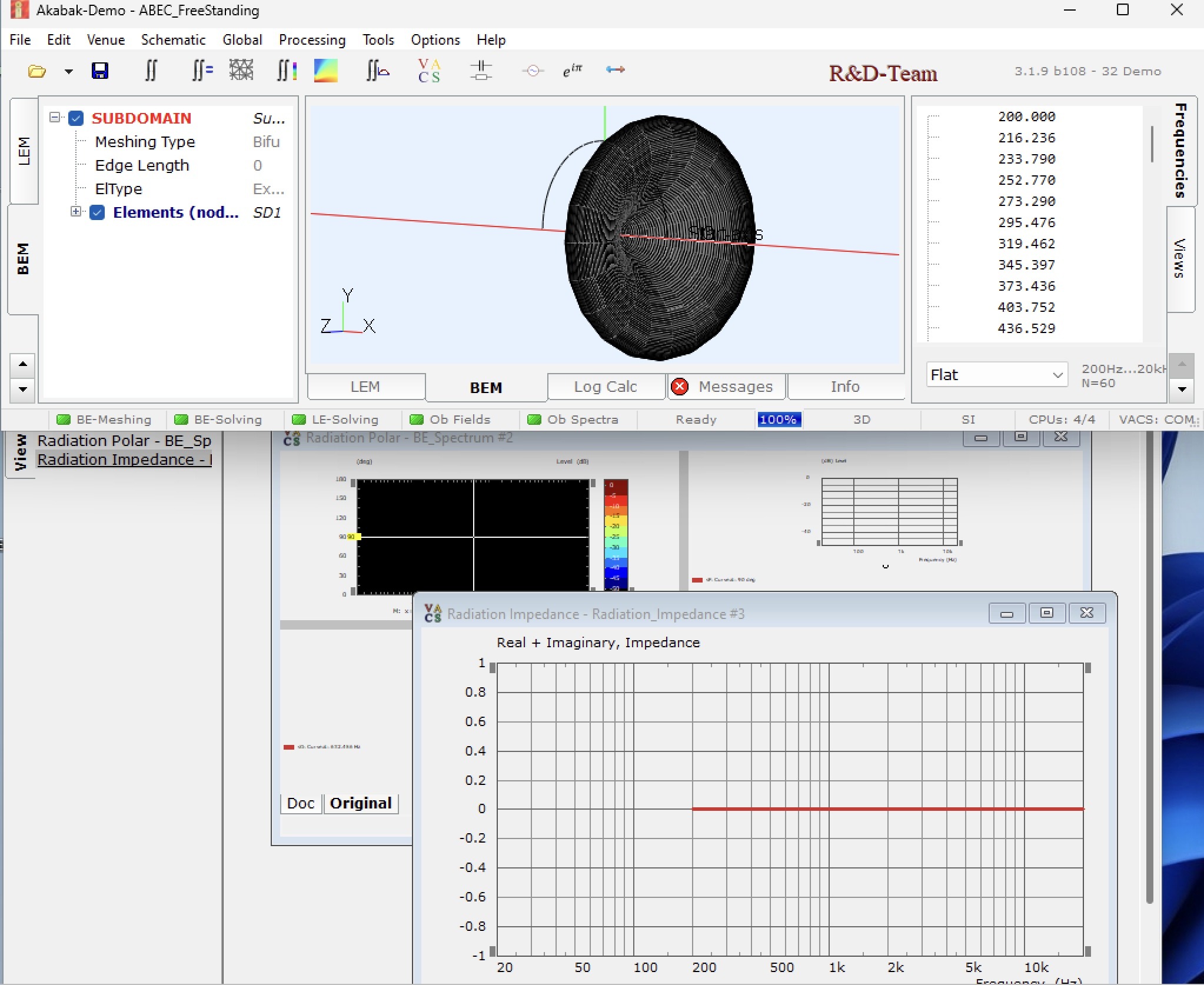Launch the VACS toolbar icon
This screenshot has width=1204, height=985.
(430, 71)
